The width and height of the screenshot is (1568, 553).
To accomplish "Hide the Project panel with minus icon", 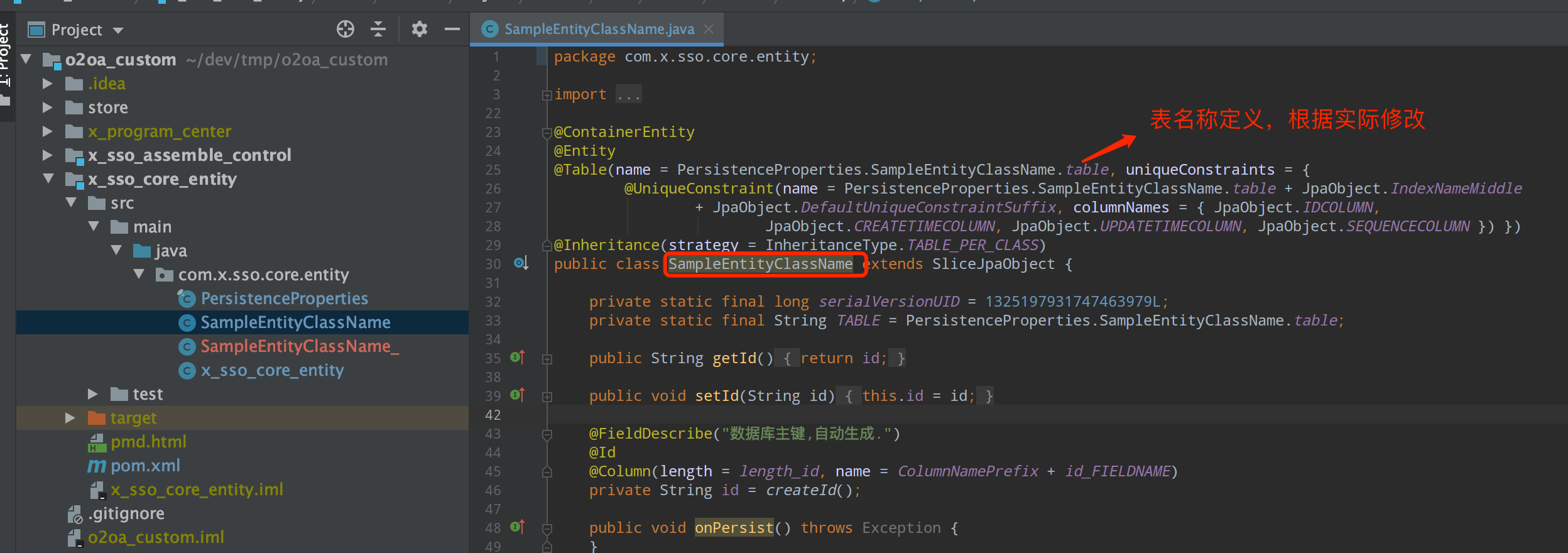I will coord(452,29).
